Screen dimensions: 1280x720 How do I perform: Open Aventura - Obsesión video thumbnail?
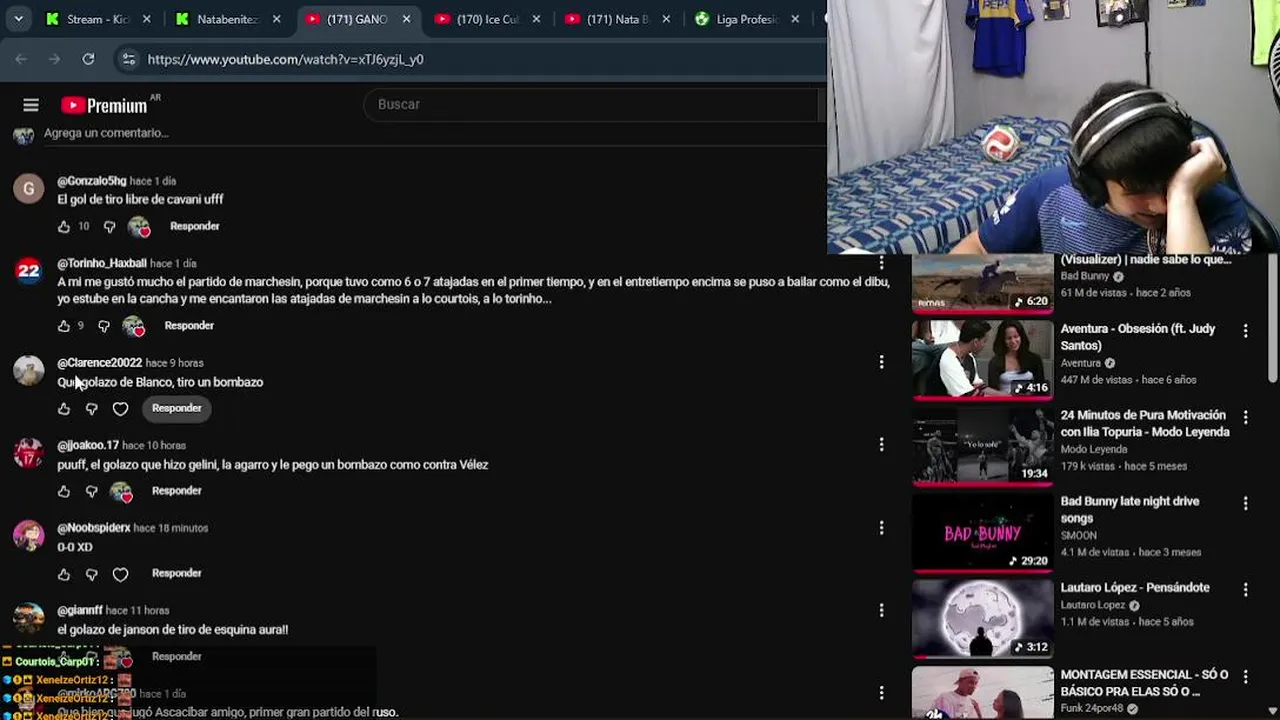(983, 359)
